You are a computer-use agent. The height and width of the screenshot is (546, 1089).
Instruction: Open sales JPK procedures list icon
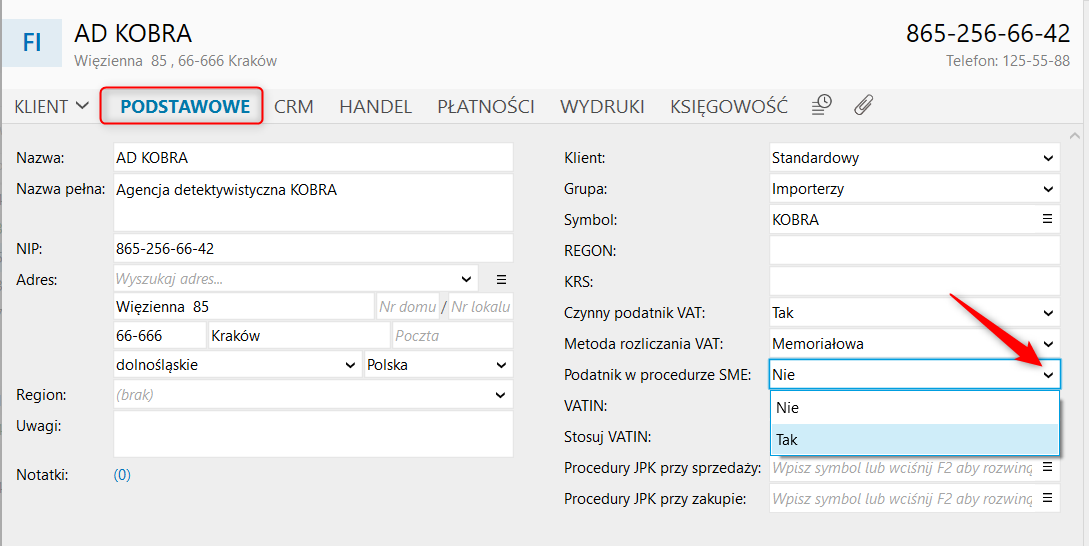(x=1048, y=467)
